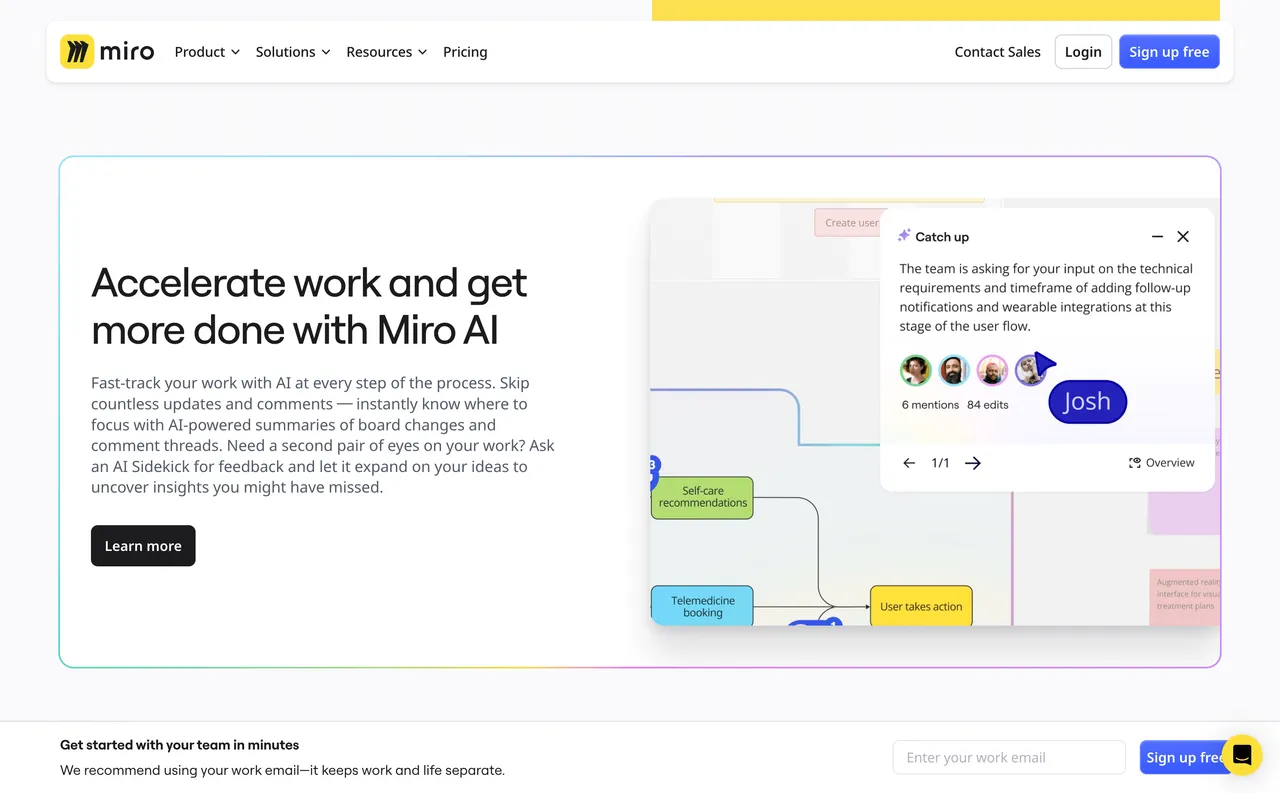Minimize the Catch up panel

pos(1157,237)
